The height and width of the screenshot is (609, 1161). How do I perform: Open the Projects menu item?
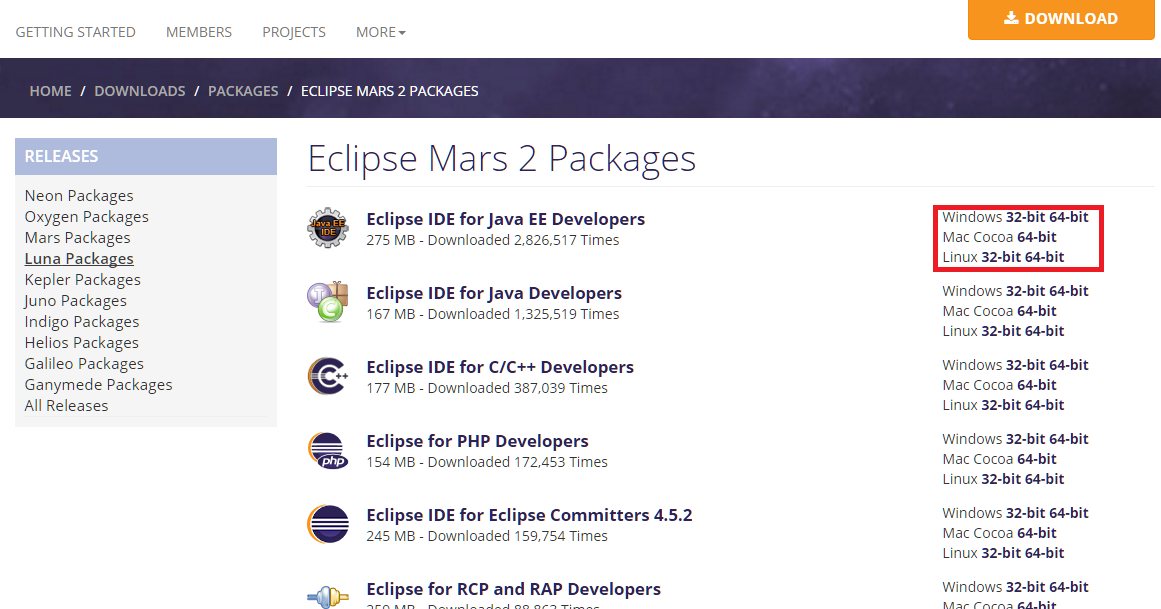pyautogui.click(x=294, y=32)
